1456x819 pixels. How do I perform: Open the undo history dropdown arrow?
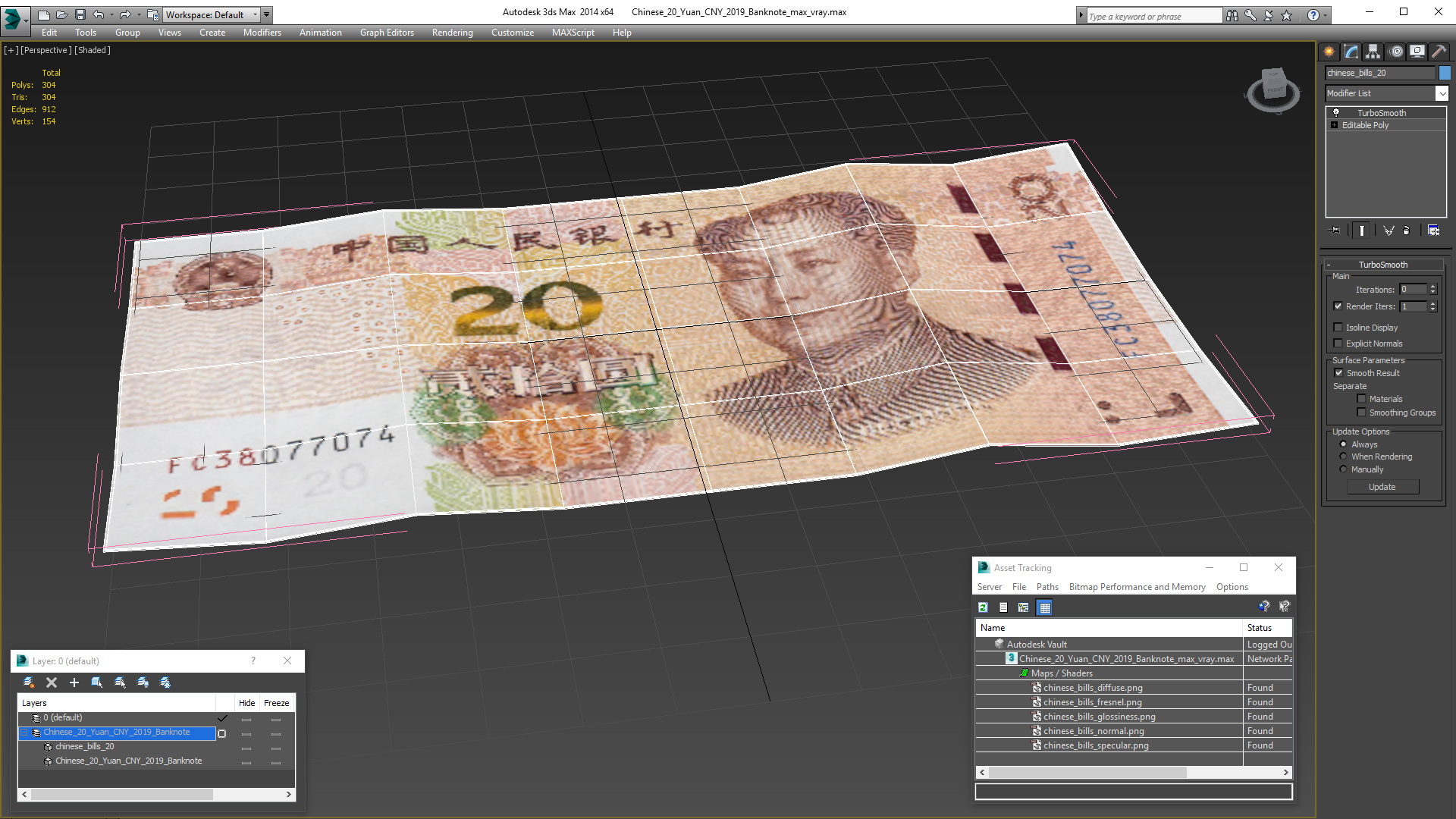click(111, 14)
